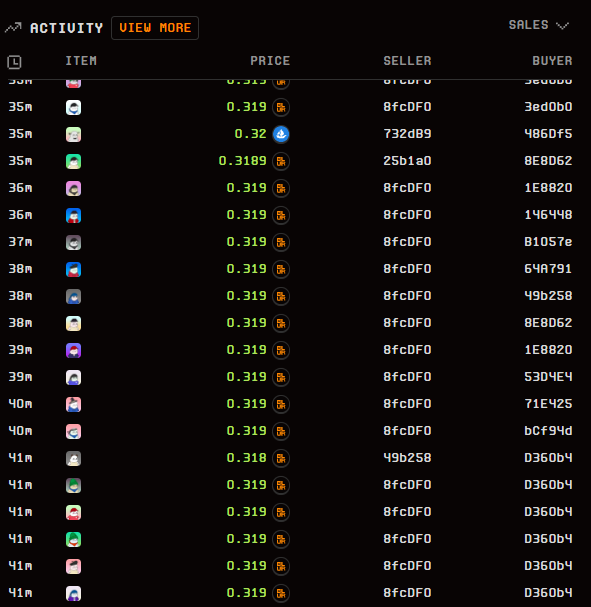
Task: Click the Blur icon beside price 0.318
Action: click(281, 458)
